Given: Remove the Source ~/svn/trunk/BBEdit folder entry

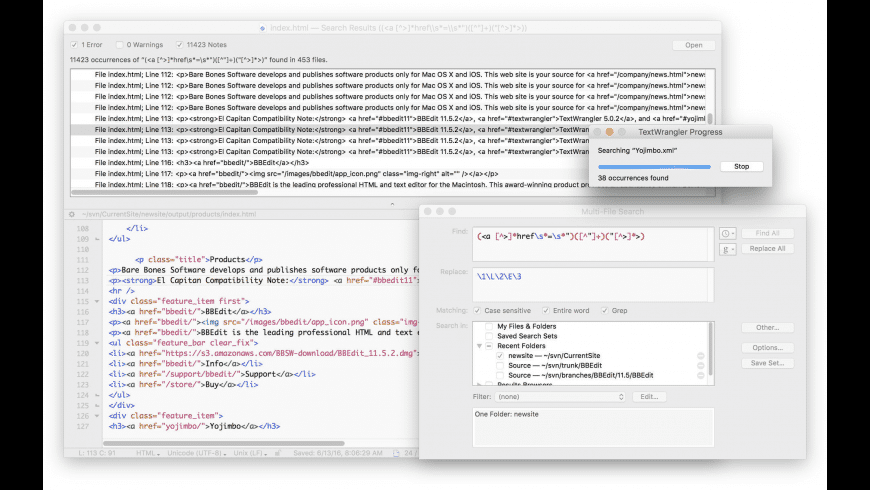Looking at the screenshot, I should [701, 366].
